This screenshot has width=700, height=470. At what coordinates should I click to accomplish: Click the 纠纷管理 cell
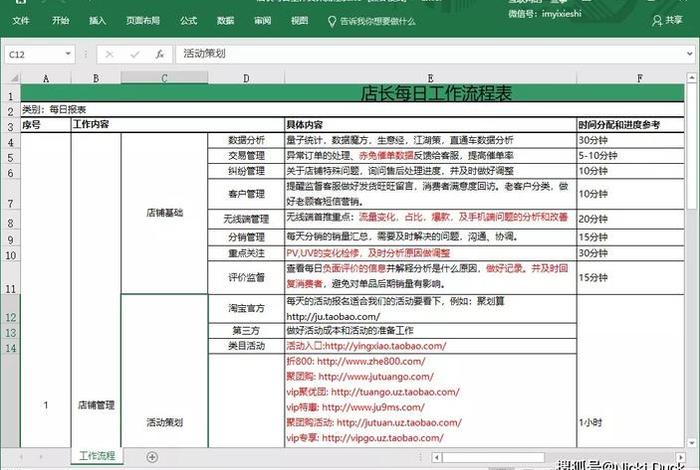(246, 171)
